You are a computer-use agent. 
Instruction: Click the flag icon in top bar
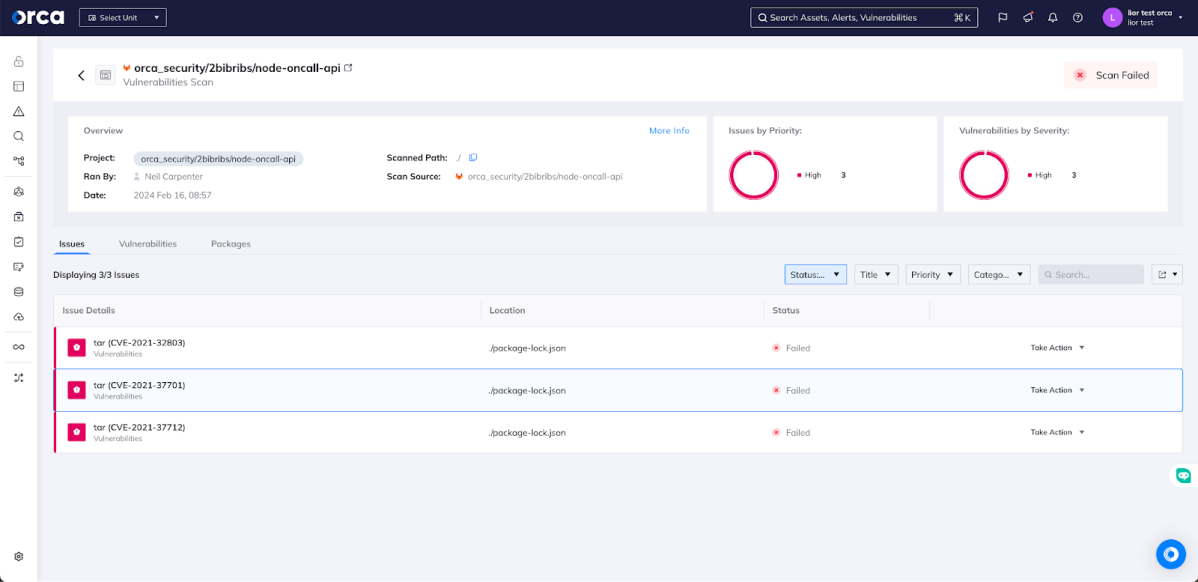coord(1002,18)
